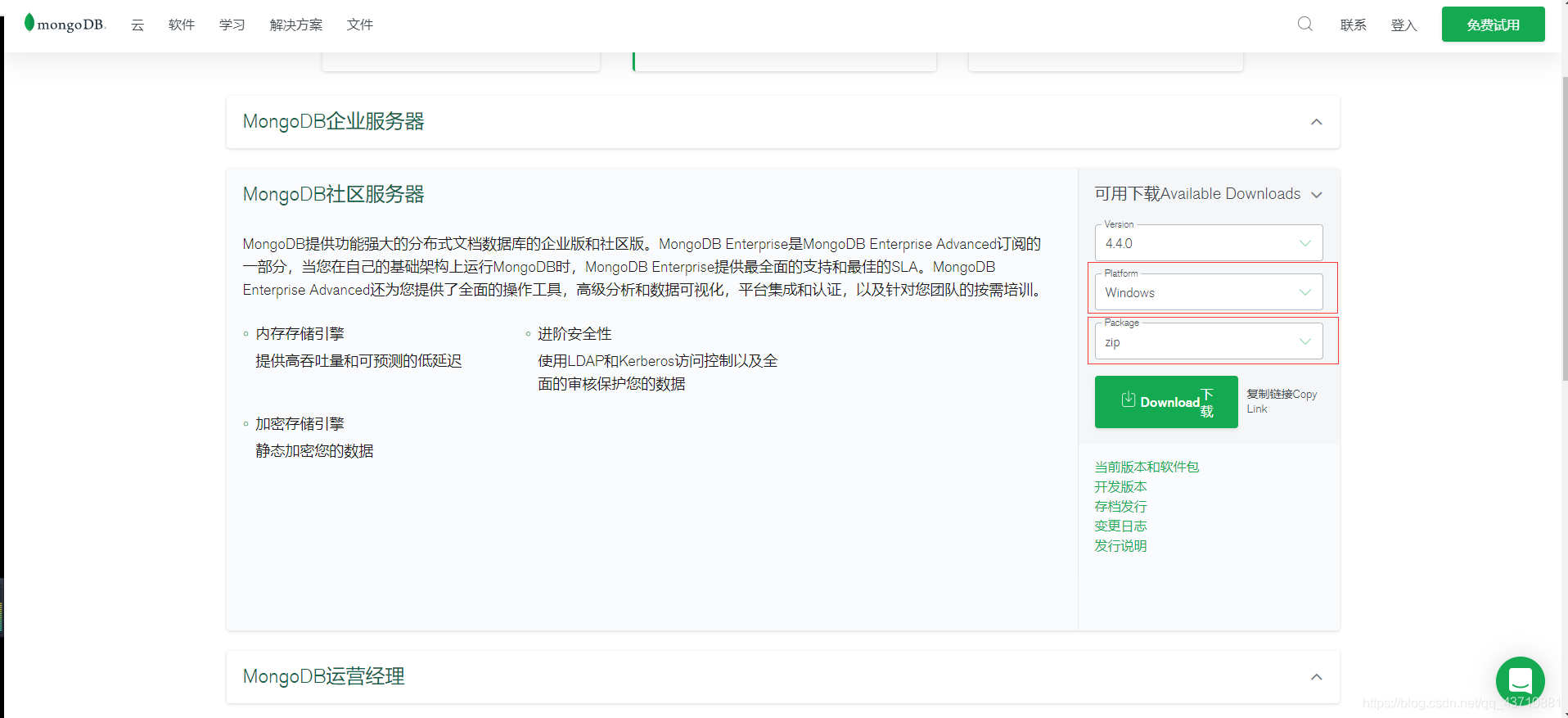
Task: Click the MongoDB企业服务器 heading
Action: tap(333, 121)
